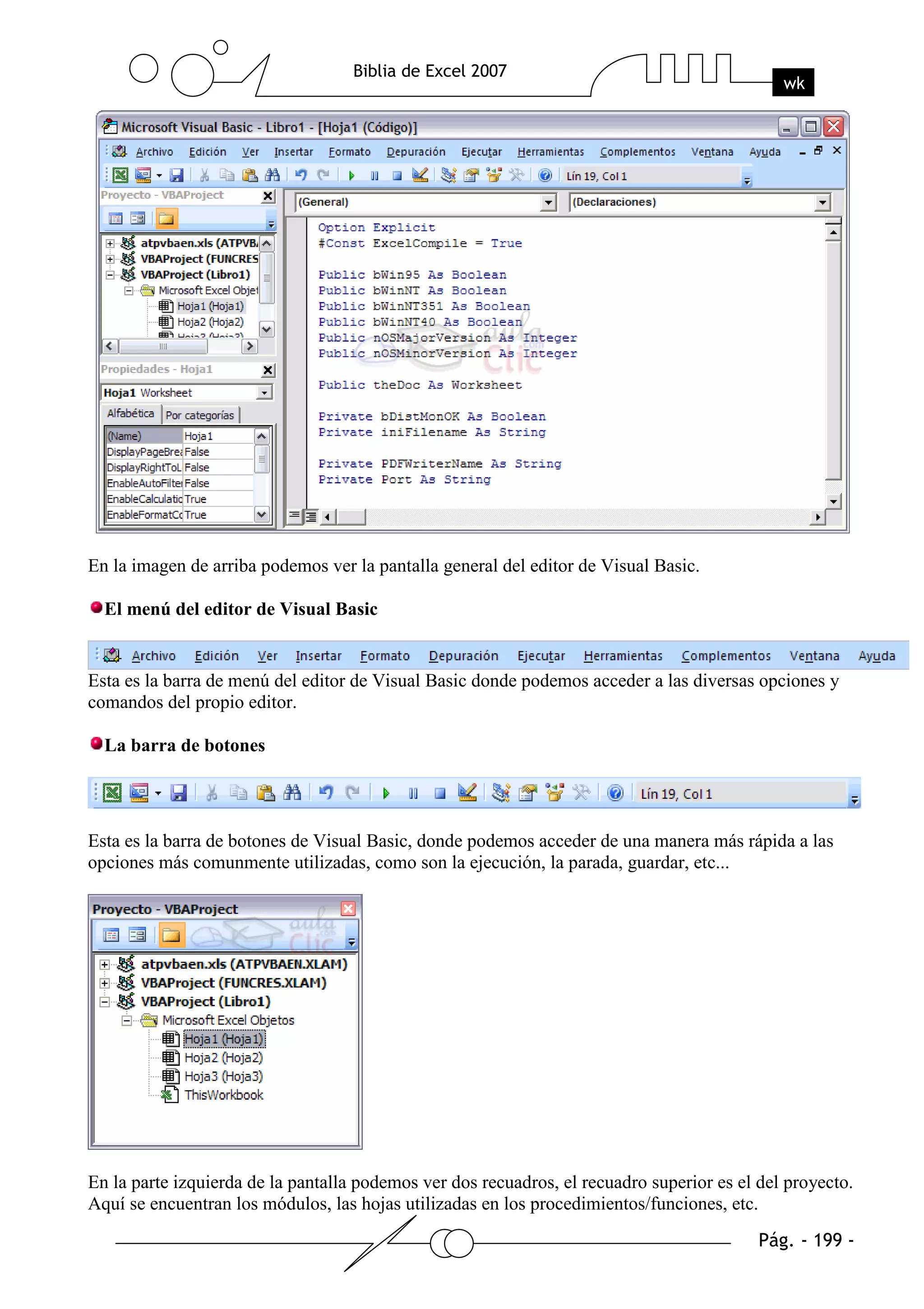The height and width of the screenshot is (1309, 924).
Task: Switch to Por categorías properties tab
Action: (199, 415)
